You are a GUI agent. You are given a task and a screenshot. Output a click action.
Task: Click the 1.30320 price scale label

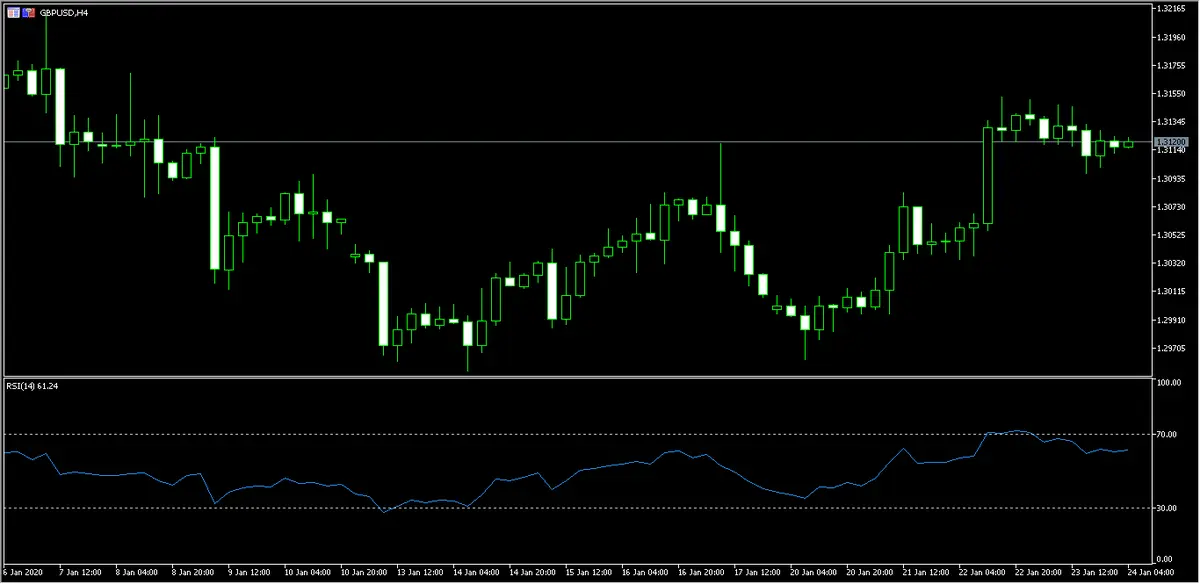coord(1169,263)
